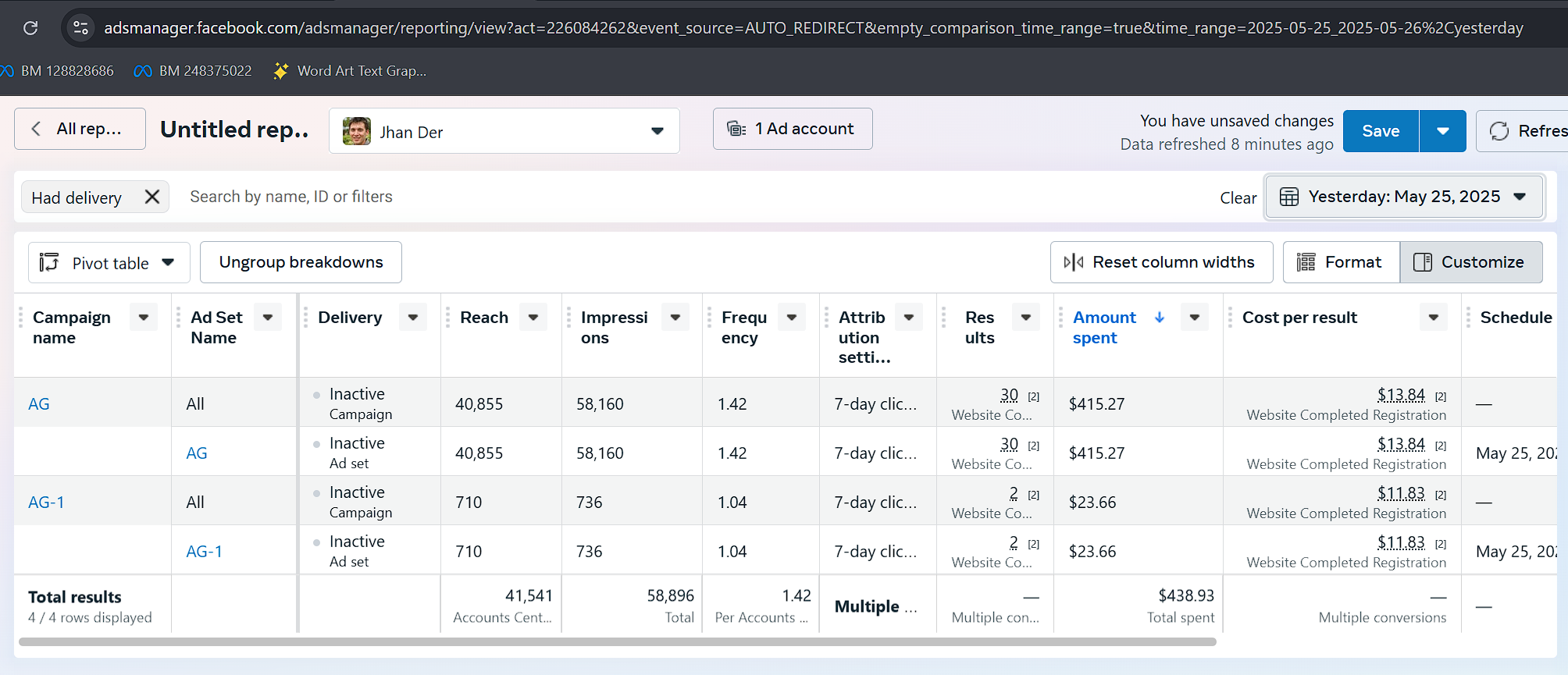
Task: Click the Format button
Action: 1340,262
